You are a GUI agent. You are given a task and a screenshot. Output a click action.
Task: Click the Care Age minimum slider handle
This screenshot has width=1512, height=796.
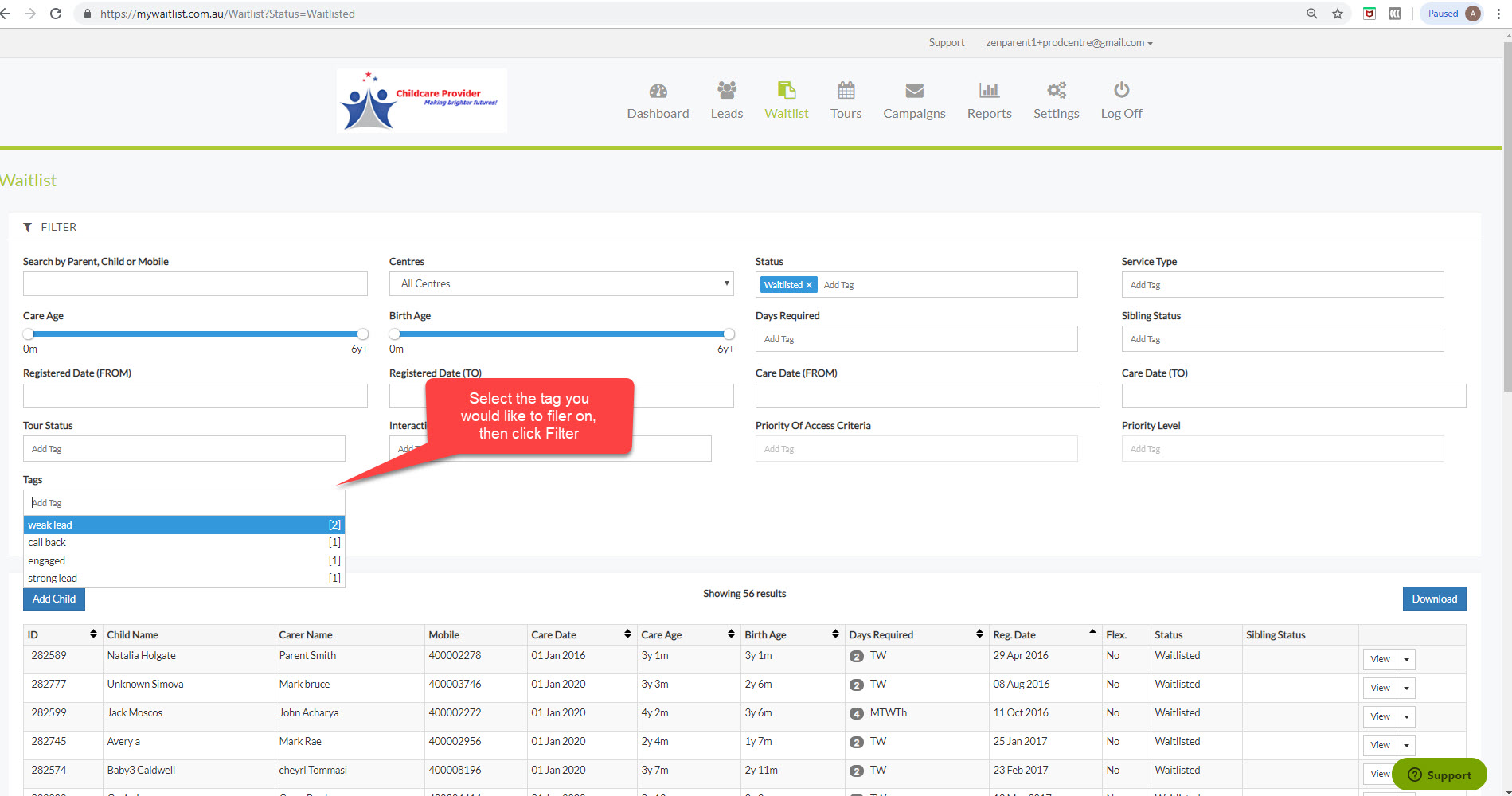(x=29, y=334)
